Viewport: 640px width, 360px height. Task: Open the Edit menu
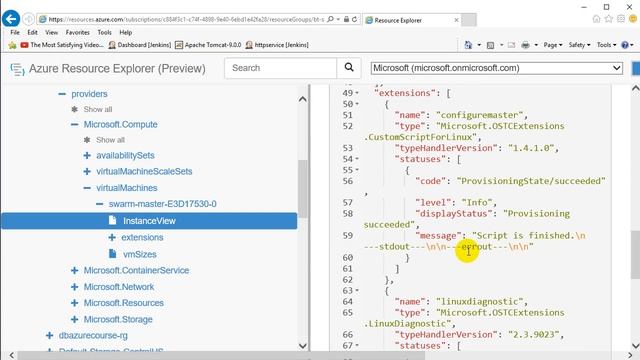(33, 32)
